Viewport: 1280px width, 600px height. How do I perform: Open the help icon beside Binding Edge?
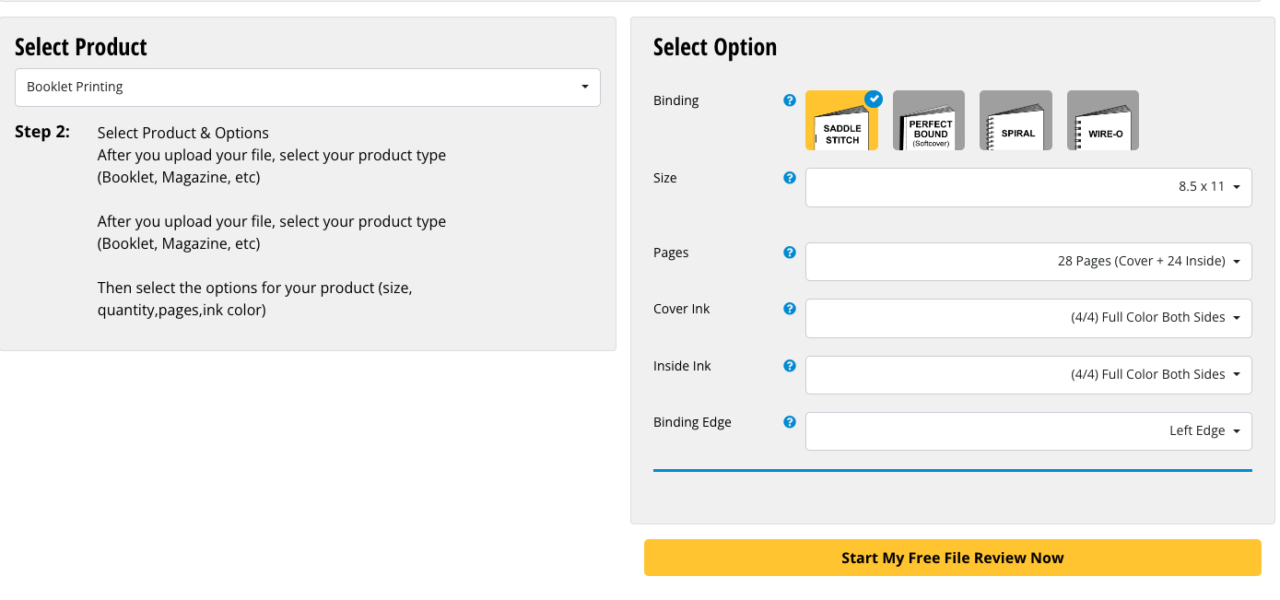pyautogui.click(x=789, y=422)
